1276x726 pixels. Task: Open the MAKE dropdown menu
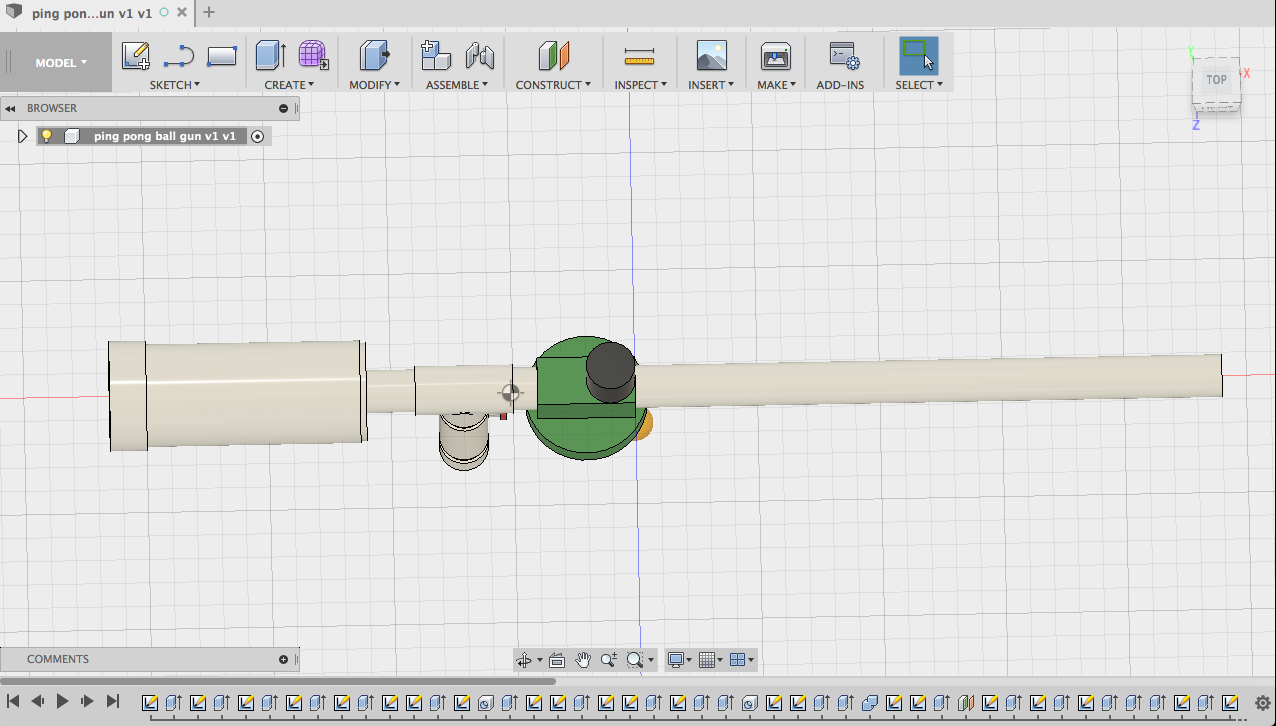[x=776, y=85]
